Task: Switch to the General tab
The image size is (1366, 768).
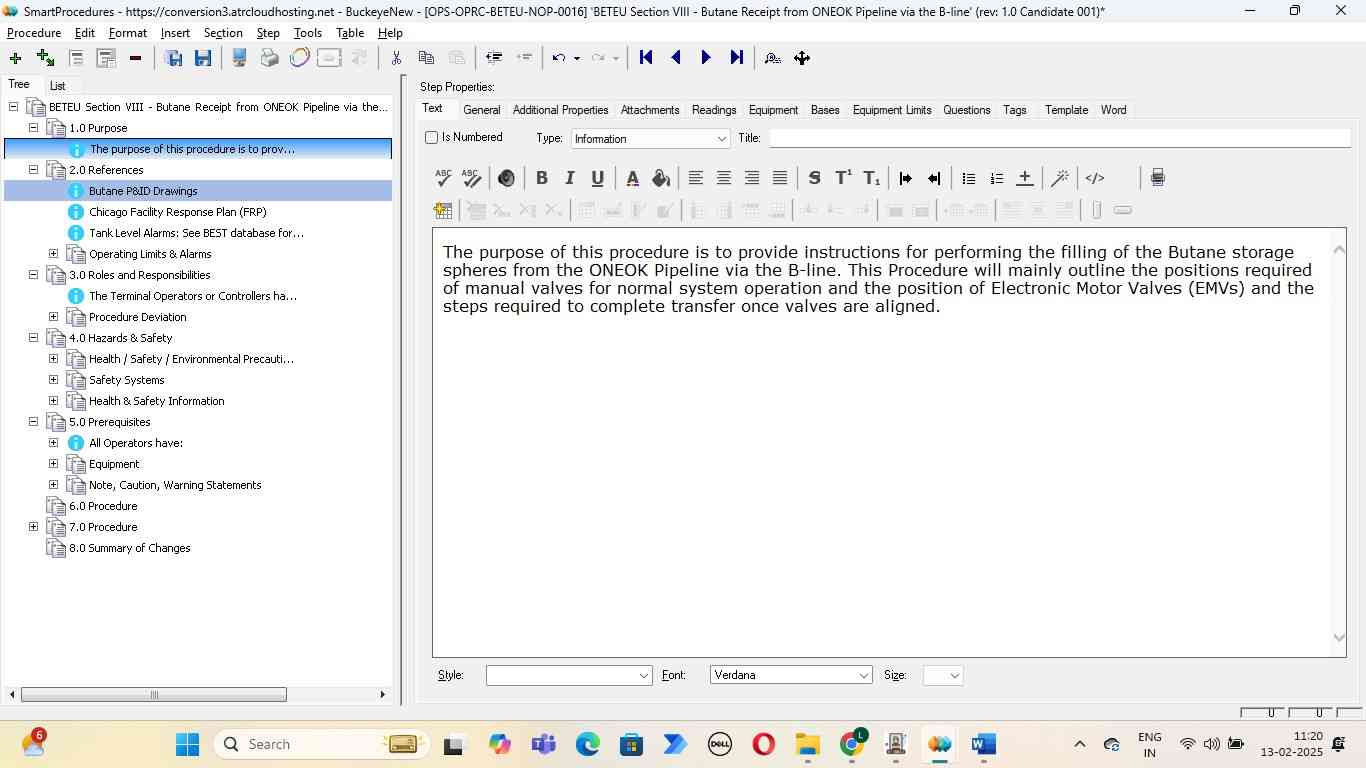Action: click(481, 110)
